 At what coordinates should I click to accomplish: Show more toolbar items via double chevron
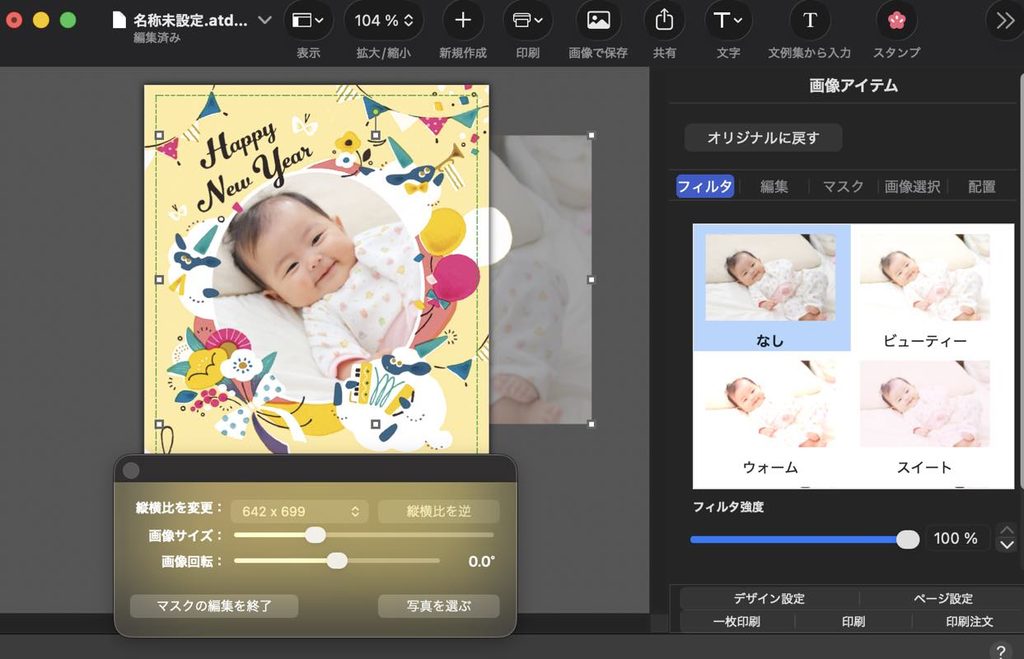pos(1005,20)
